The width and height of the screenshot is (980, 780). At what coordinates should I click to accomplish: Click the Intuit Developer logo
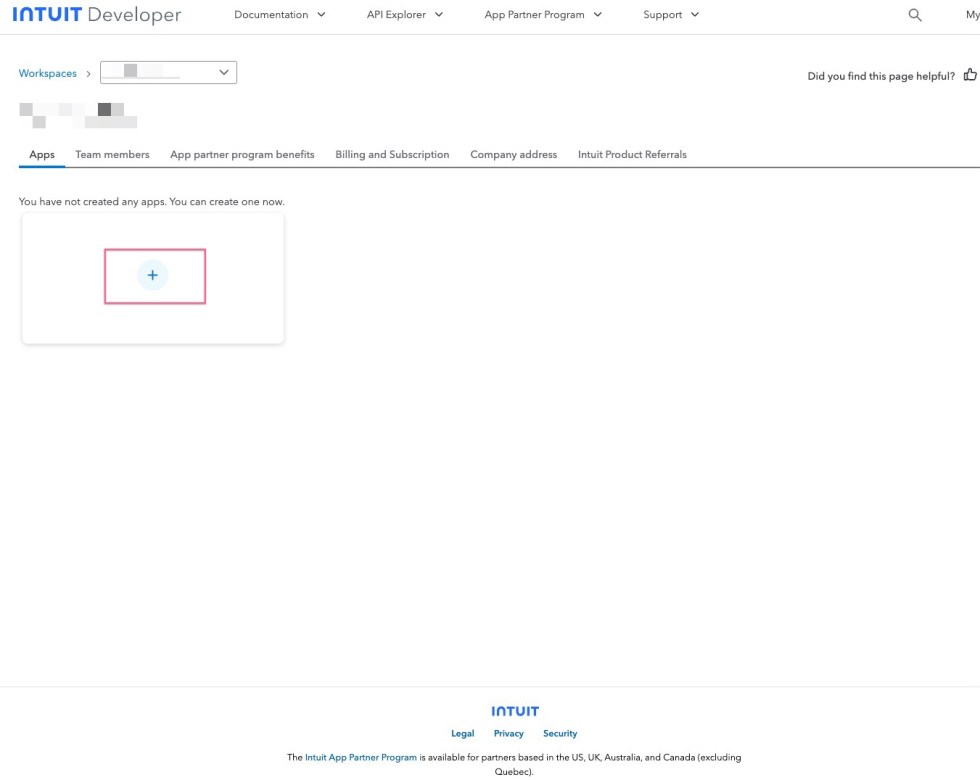point(97,14)
